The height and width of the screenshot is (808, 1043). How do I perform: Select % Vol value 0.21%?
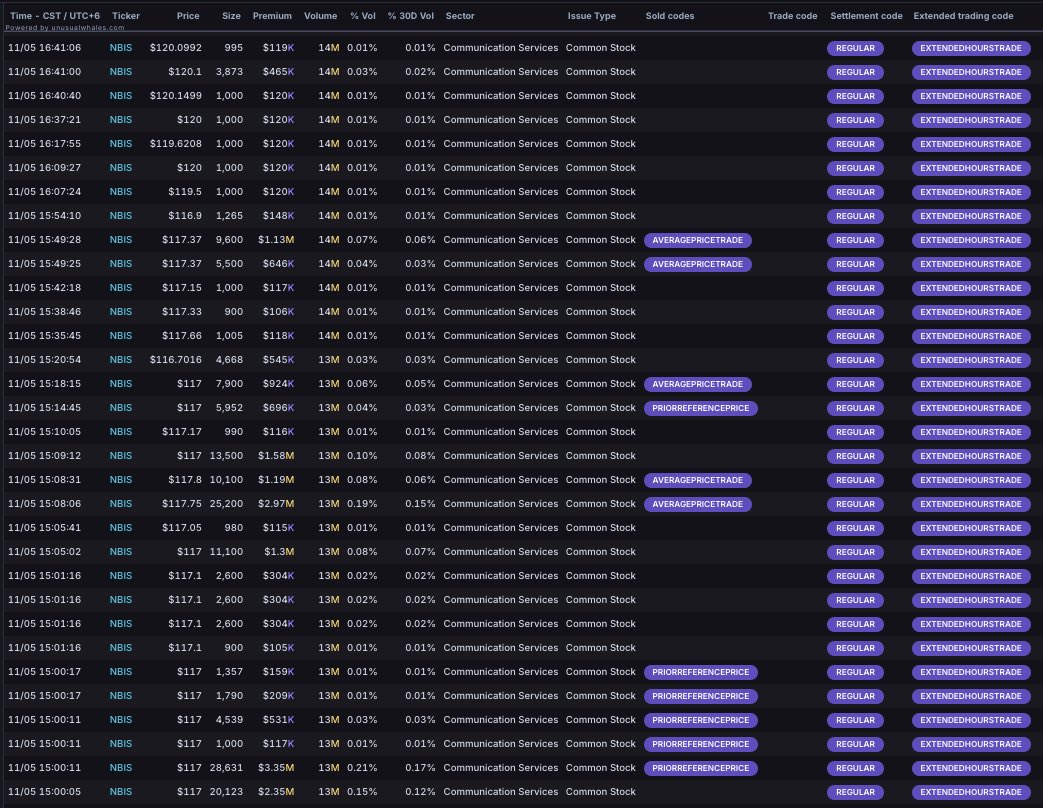click(x=362, y=767)
